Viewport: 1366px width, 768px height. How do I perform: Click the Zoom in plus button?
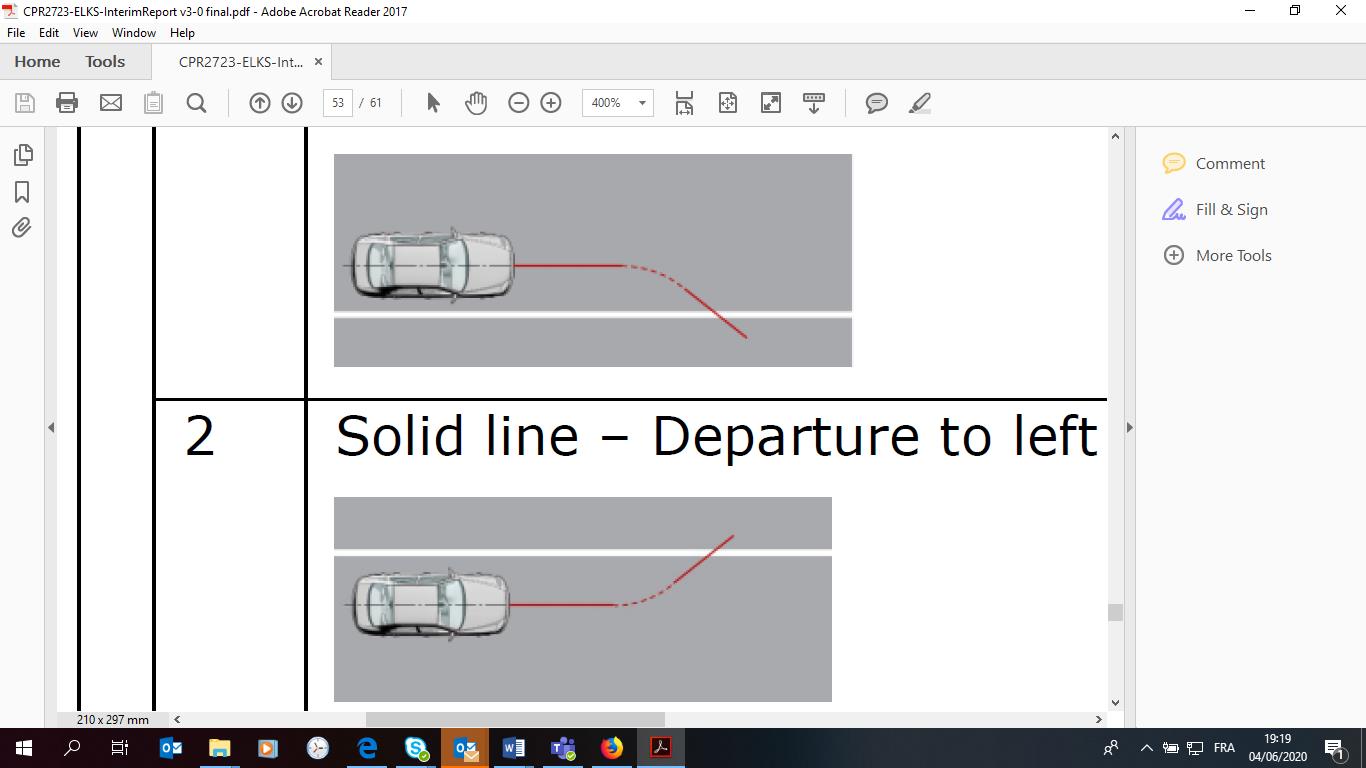pos(551,103)
